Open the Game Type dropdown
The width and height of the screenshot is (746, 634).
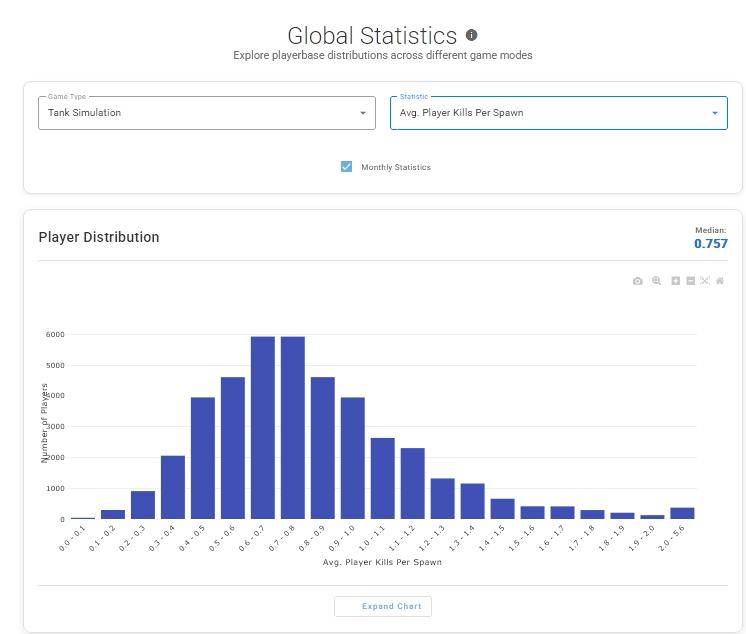[207, 113]
